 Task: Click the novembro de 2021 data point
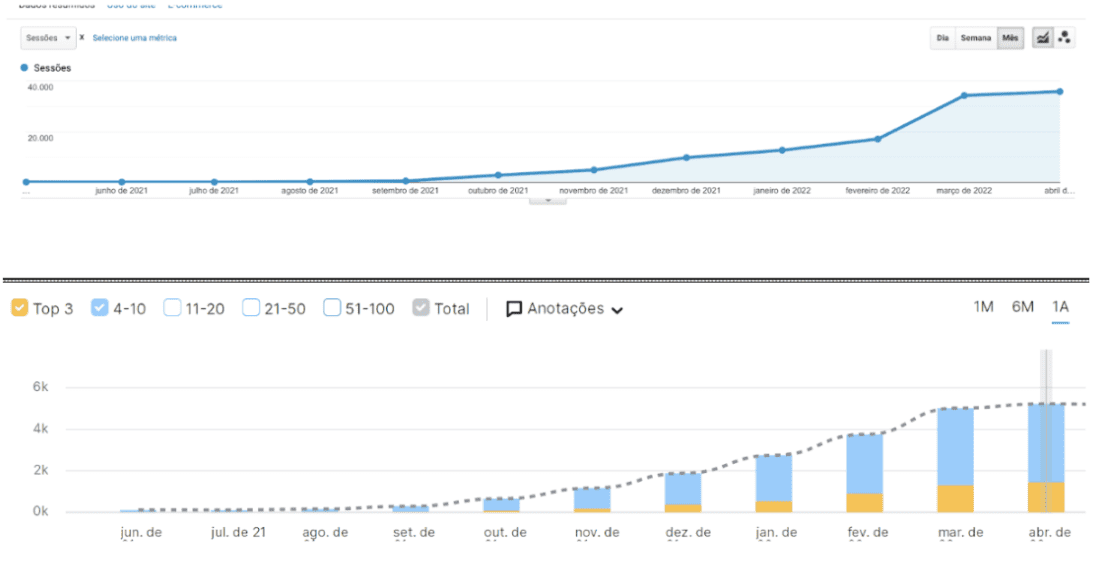click(594, 170)
